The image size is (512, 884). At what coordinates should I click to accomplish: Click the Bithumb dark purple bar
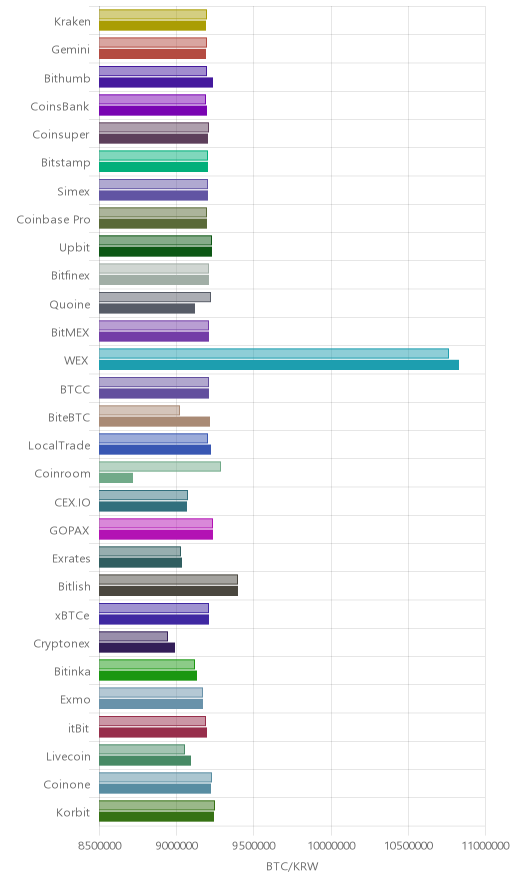(156, 82)
